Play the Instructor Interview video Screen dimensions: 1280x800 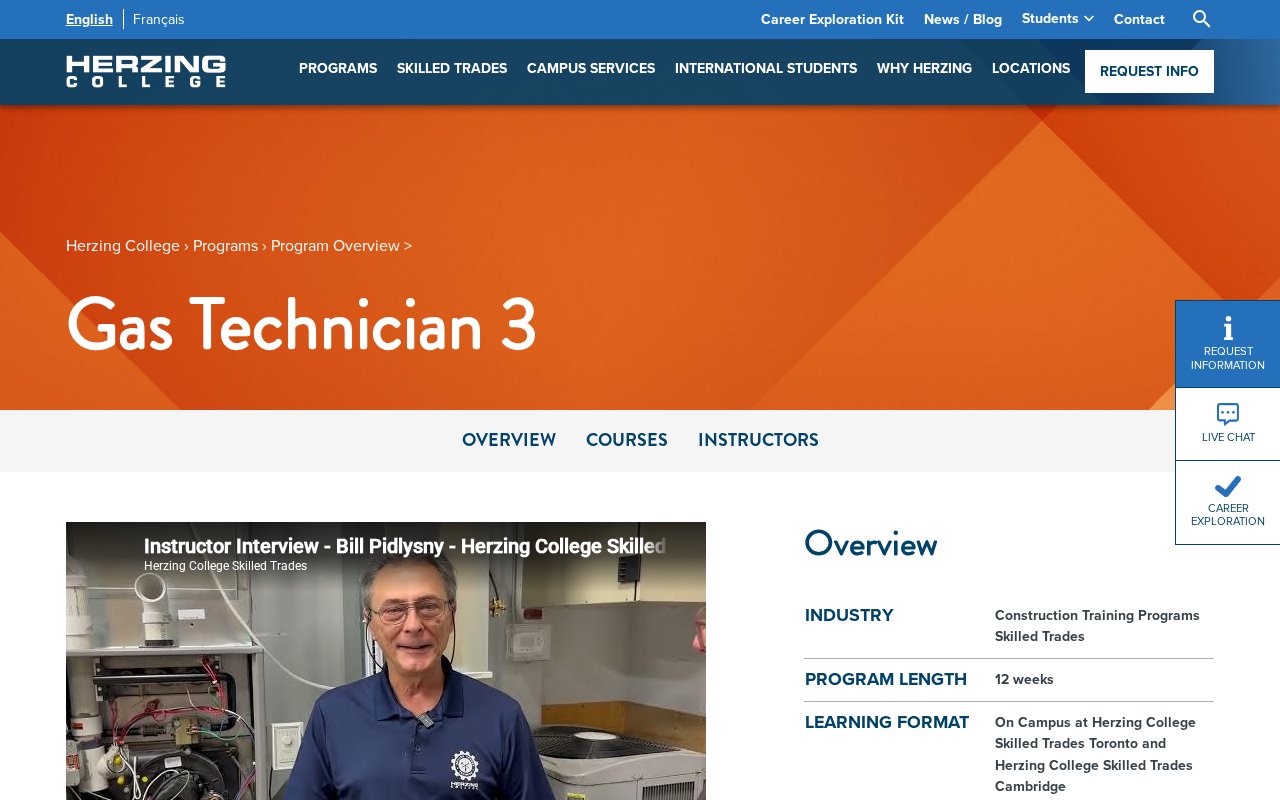[386, 661]
